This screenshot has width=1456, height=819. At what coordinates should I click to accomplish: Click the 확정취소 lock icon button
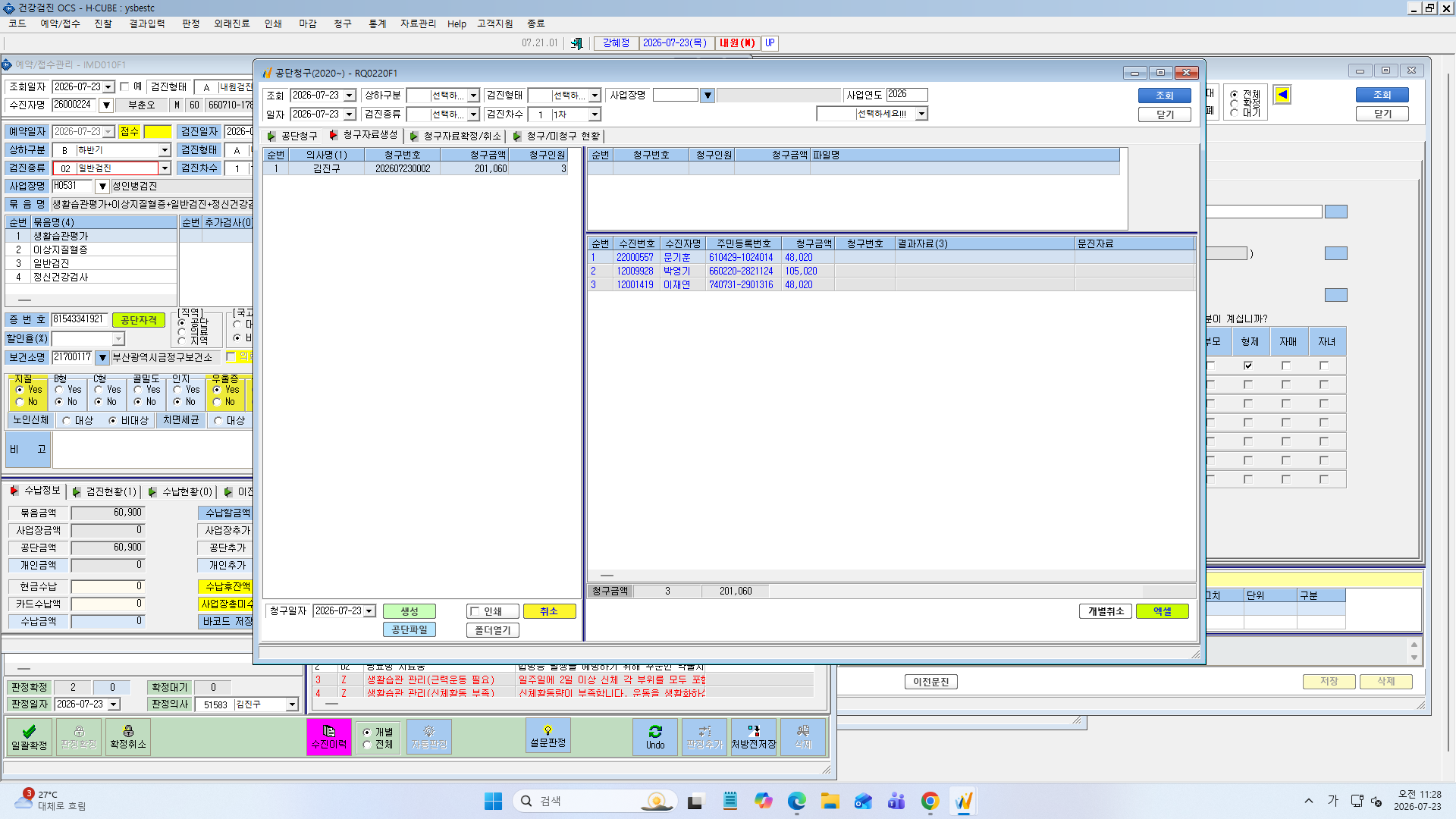(127, 736)
